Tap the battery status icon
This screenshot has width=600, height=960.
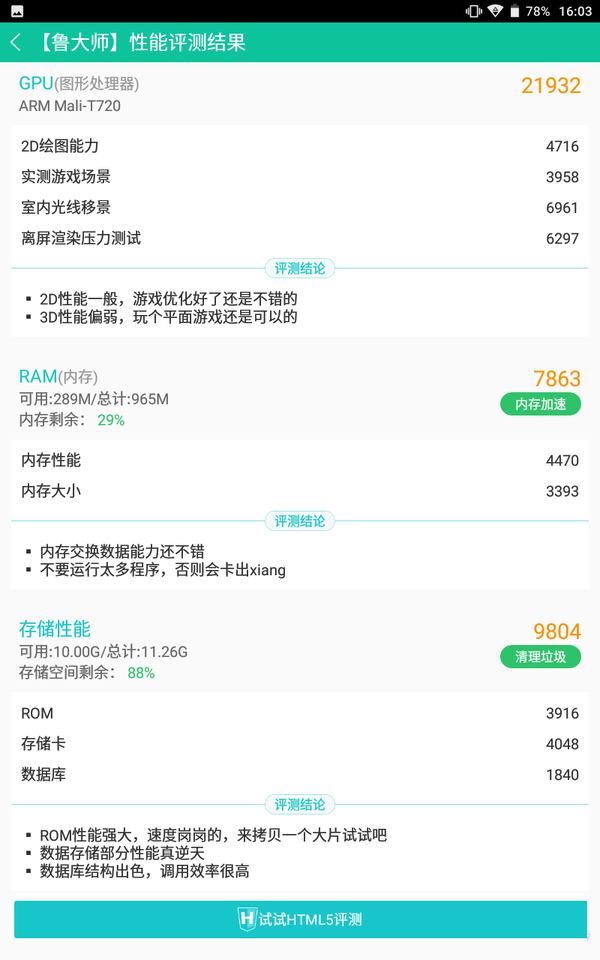click(515, 11)
